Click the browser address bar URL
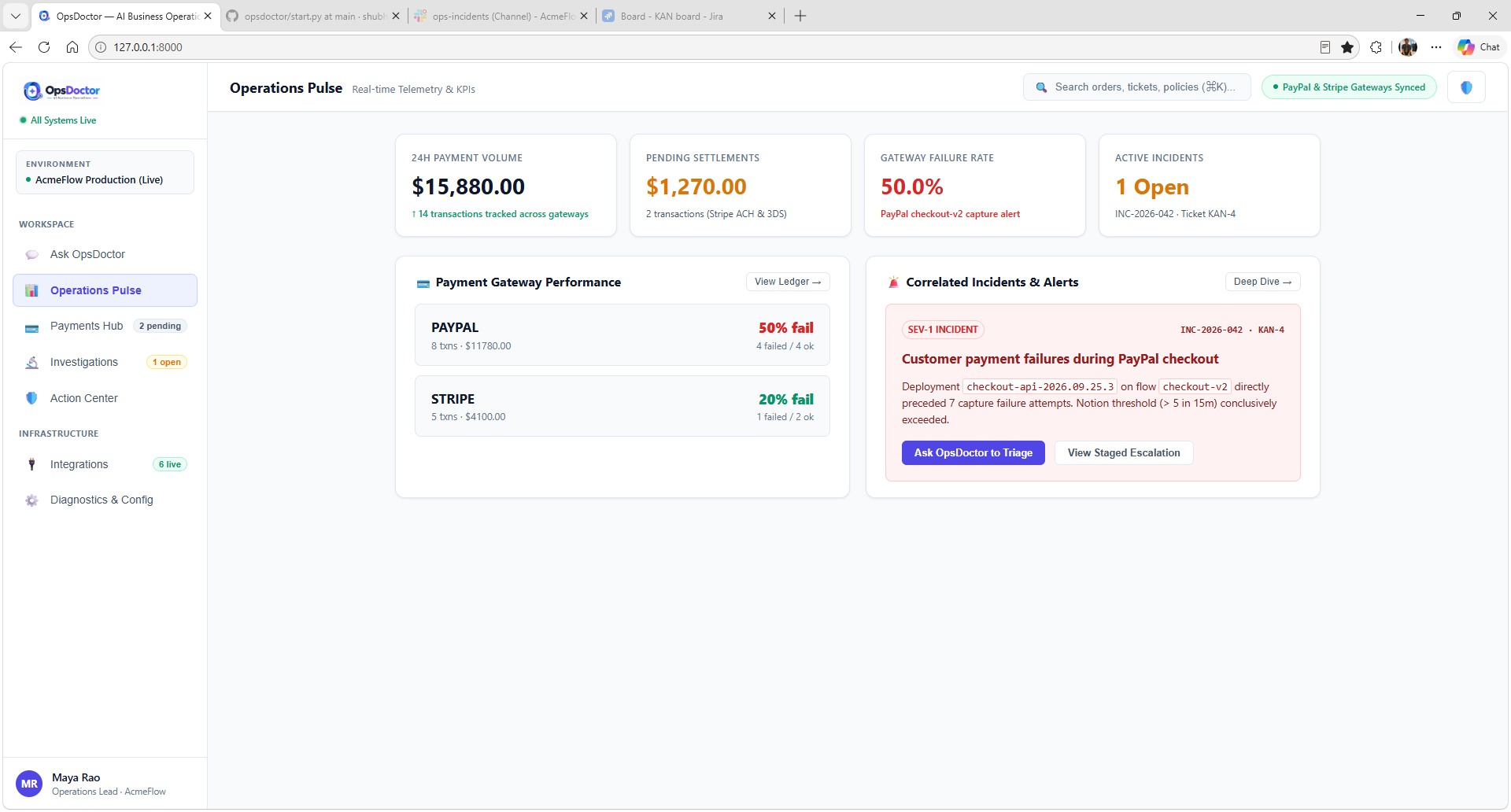Screen dimensions: 1511x812 click(x=148, y=47)
